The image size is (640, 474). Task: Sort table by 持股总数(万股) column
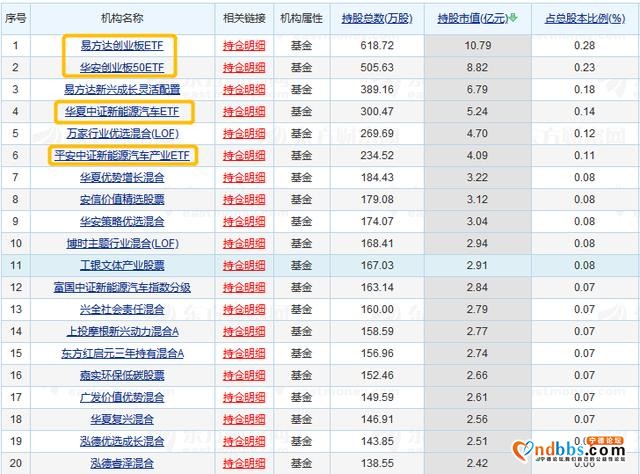tap(377, 18)
